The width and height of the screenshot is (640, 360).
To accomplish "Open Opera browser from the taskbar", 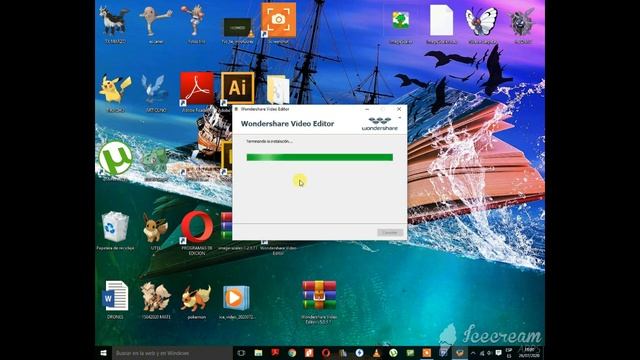I will point(326,353).
